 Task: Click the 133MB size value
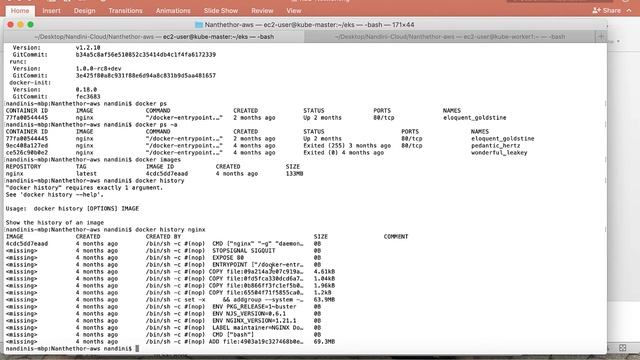[x=294, y=173]
